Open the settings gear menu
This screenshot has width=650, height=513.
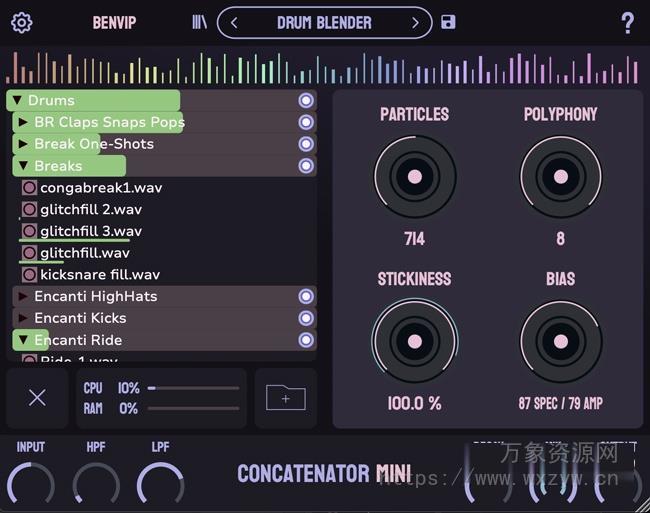point(22,22)
